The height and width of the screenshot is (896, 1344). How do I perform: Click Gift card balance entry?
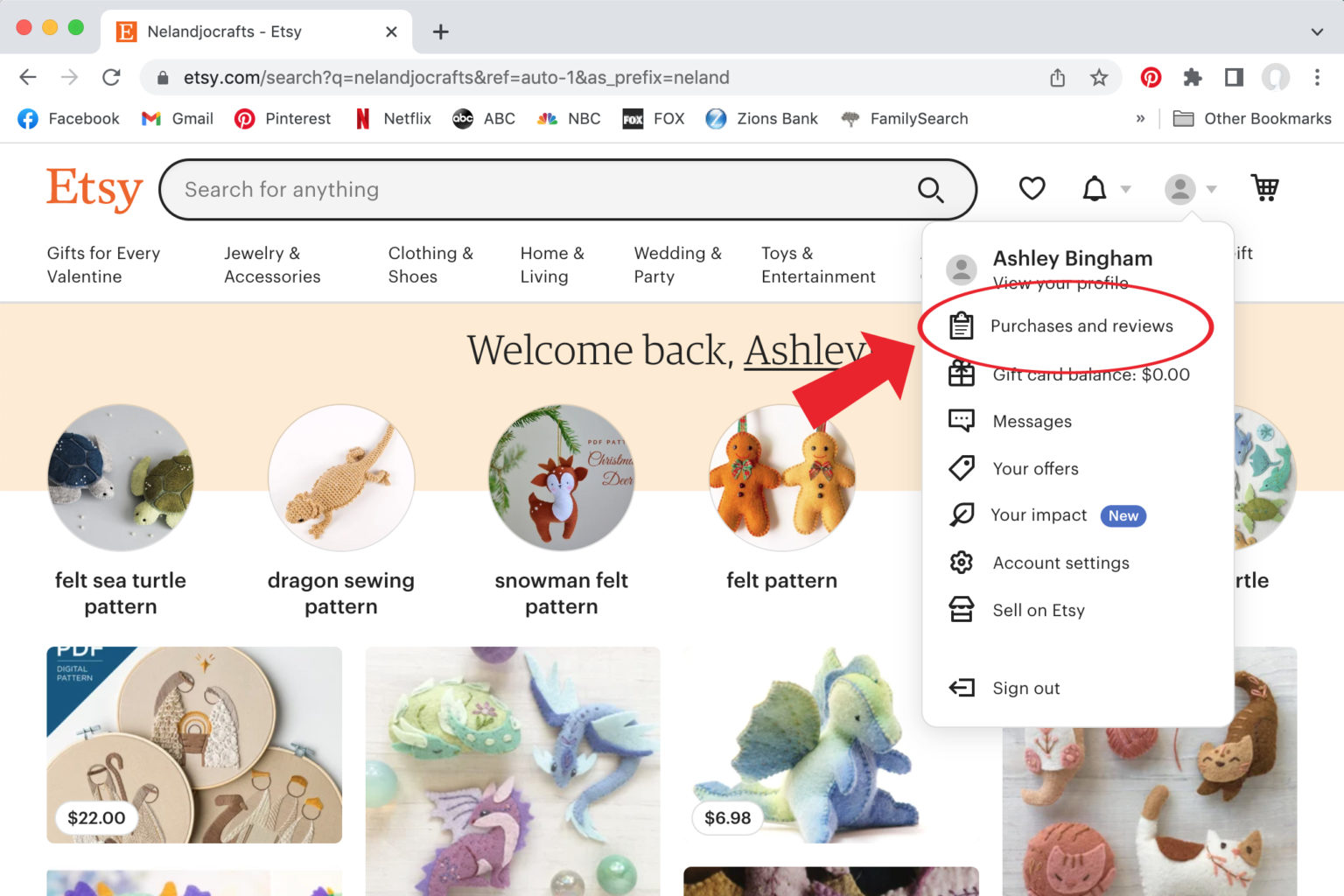pyautogui.click(x=1090, y=374)
